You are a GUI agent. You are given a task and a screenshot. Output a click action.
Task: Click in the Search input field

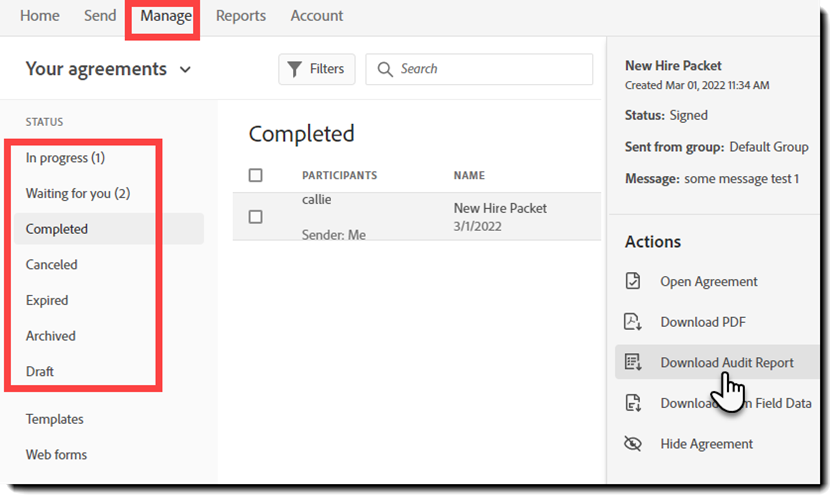490,69
